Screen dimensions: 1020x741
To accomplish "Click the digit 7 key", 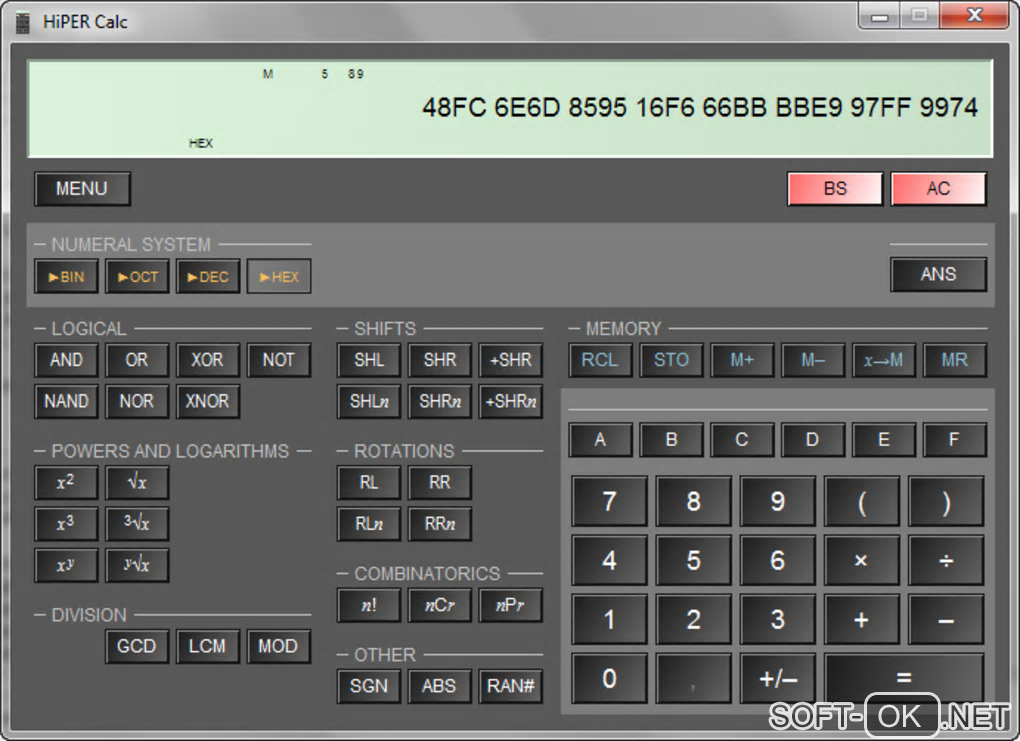I will click(610, 501).
